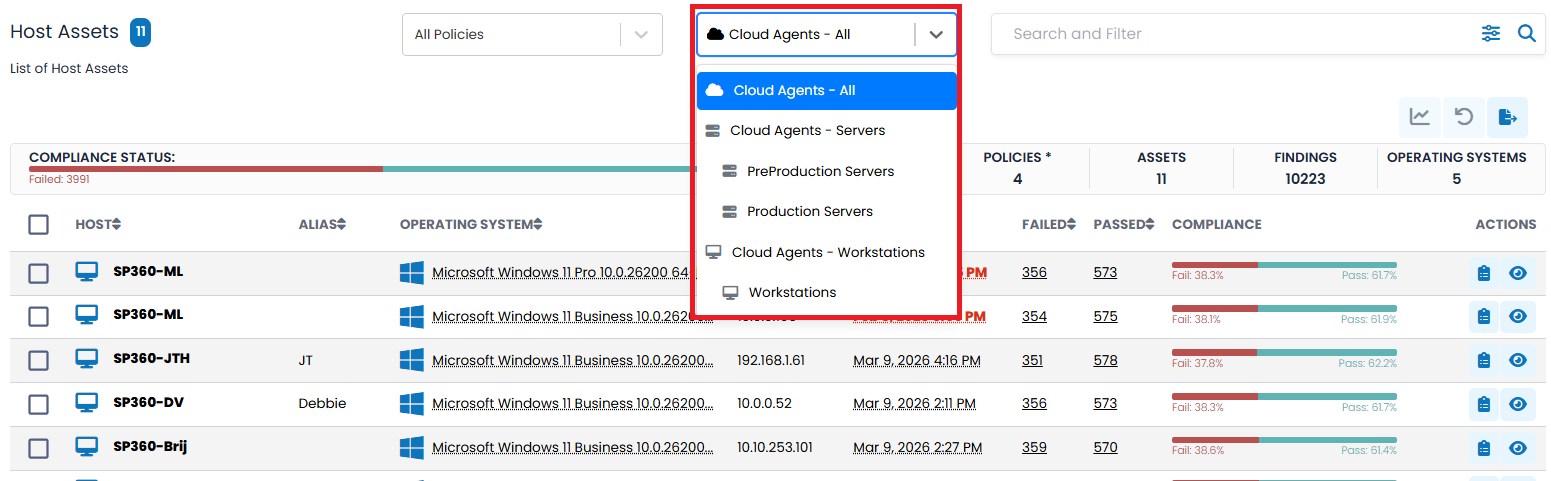Image resolution: width=1551 pixels, height=481 pixels.
Task: Click the trend chart icon button
Action: pyautogui.click(x=1419, y=117)
